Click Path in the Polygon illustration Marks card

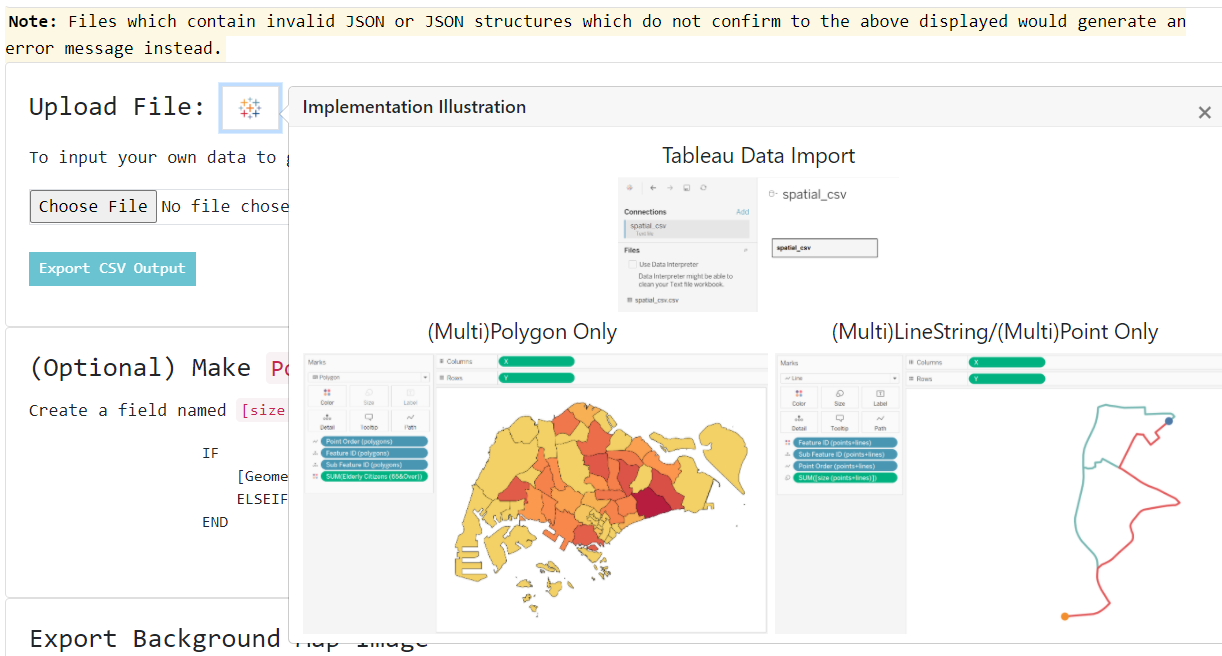pos(410,421)
